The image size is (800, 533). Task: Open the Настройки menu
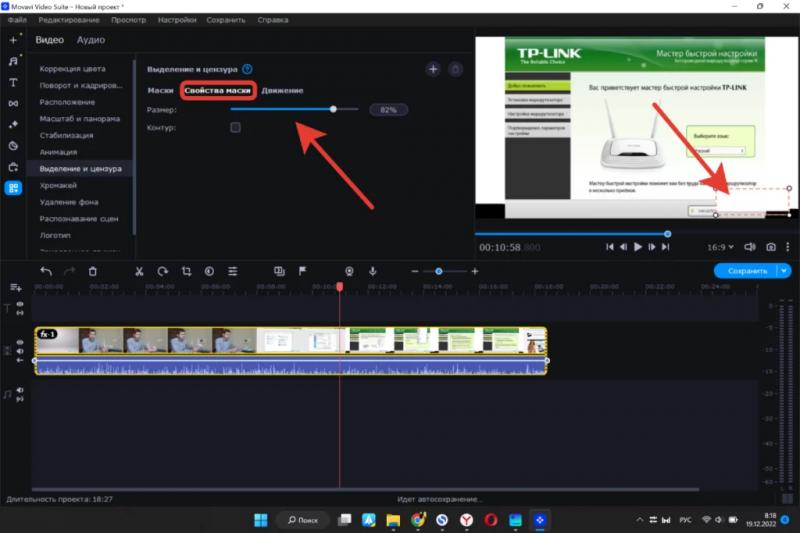(177, 20)
